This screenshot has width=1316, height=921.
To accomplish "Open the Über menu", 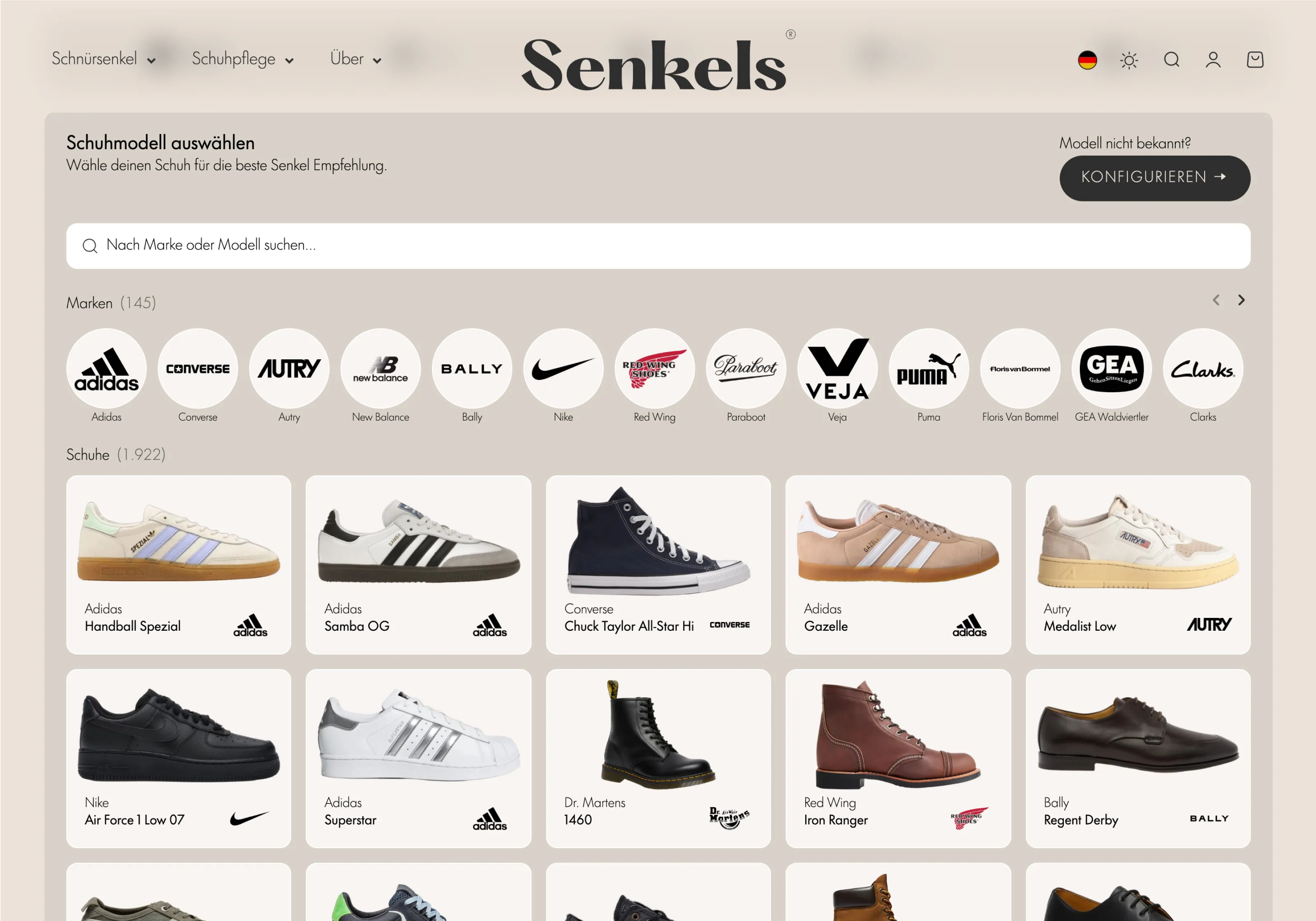I will (356, 59).
